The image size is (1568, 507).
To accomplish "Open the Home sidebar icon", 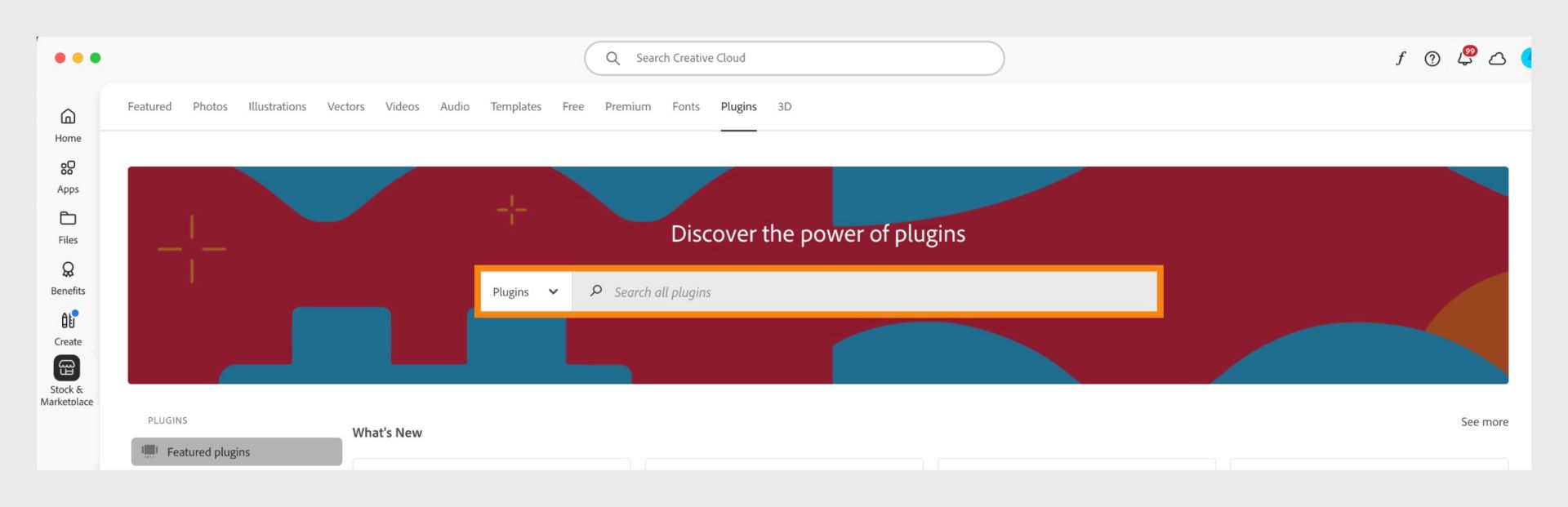I will (x=68, y=116).
